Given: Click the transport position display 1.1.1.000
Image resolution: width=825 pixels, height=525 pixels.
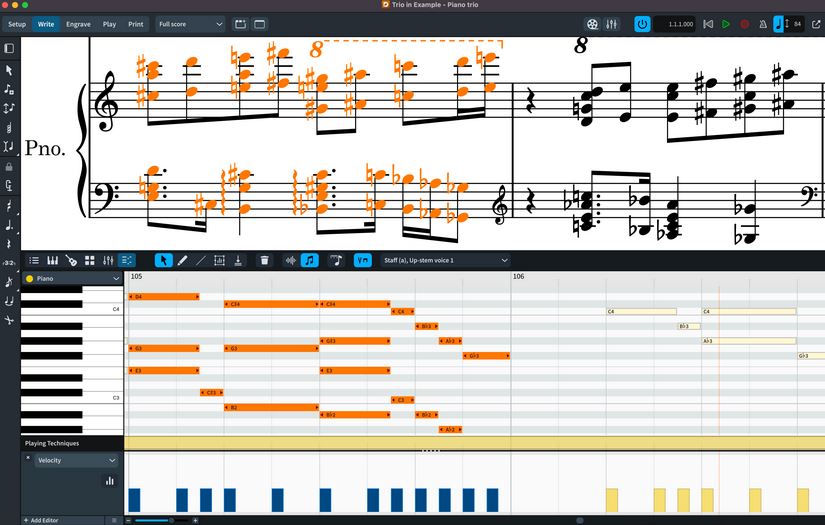Looking at the screenshot, I should pos(675,24).
